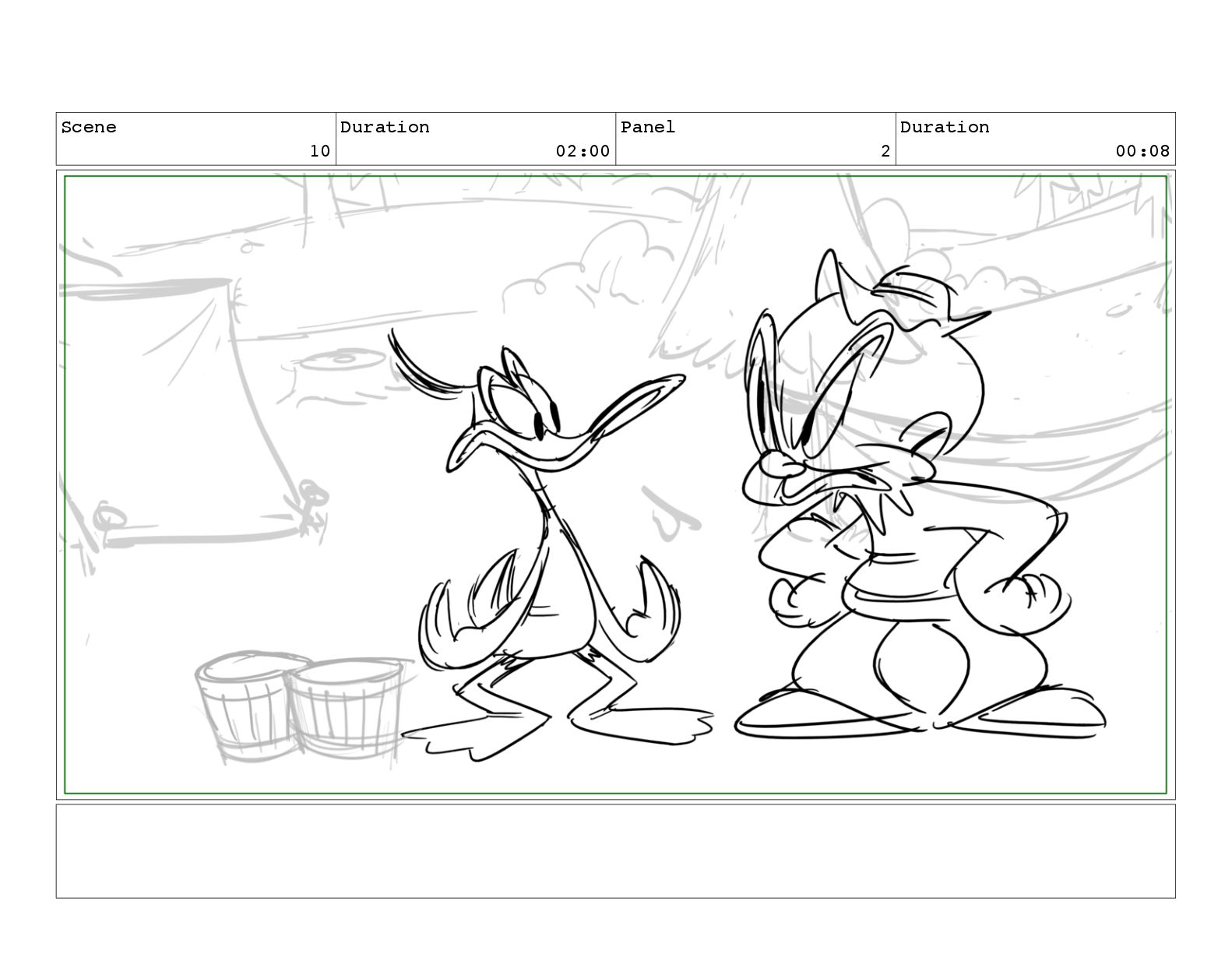Click the empty notes box below the panel
1232x954 pixels.
[615, 851]
